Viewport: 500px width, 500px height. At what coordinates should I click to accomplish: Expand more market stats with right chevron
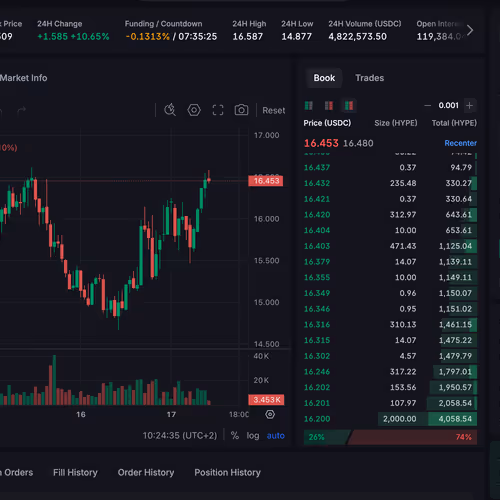point(470,30)
